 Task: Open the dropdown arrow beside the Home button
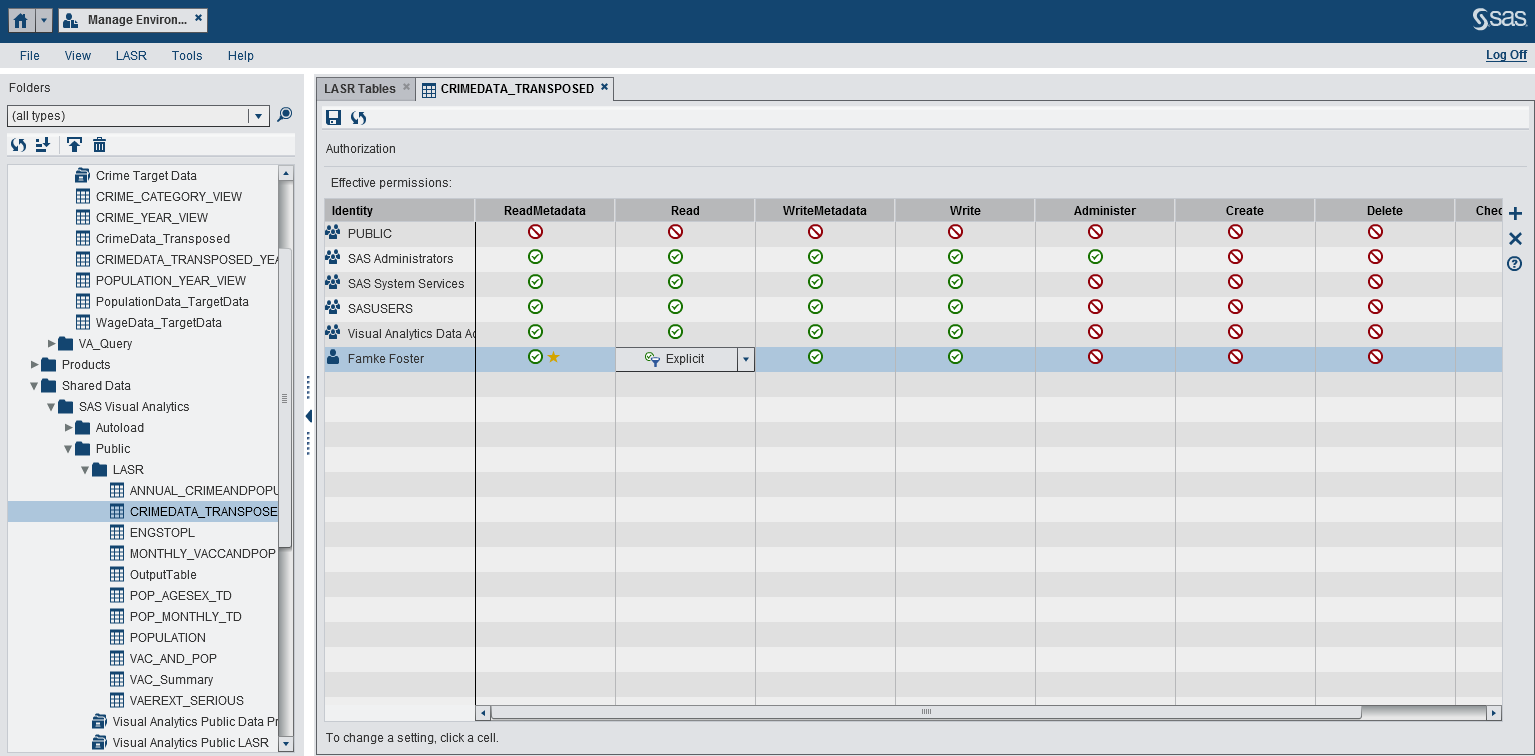click(x=44, y=19)
